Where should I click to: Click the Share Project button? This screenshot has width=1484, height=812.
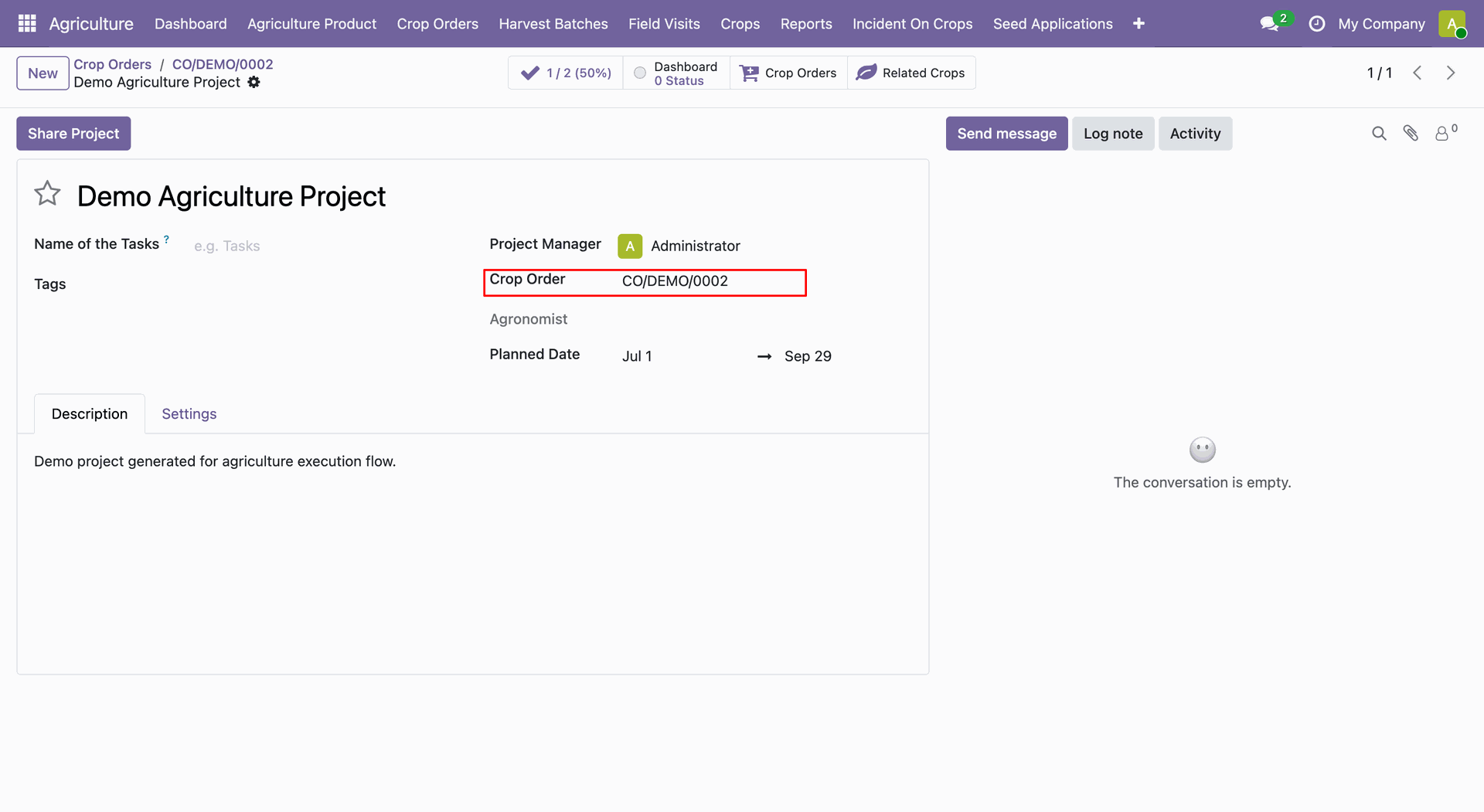point(73,134)
